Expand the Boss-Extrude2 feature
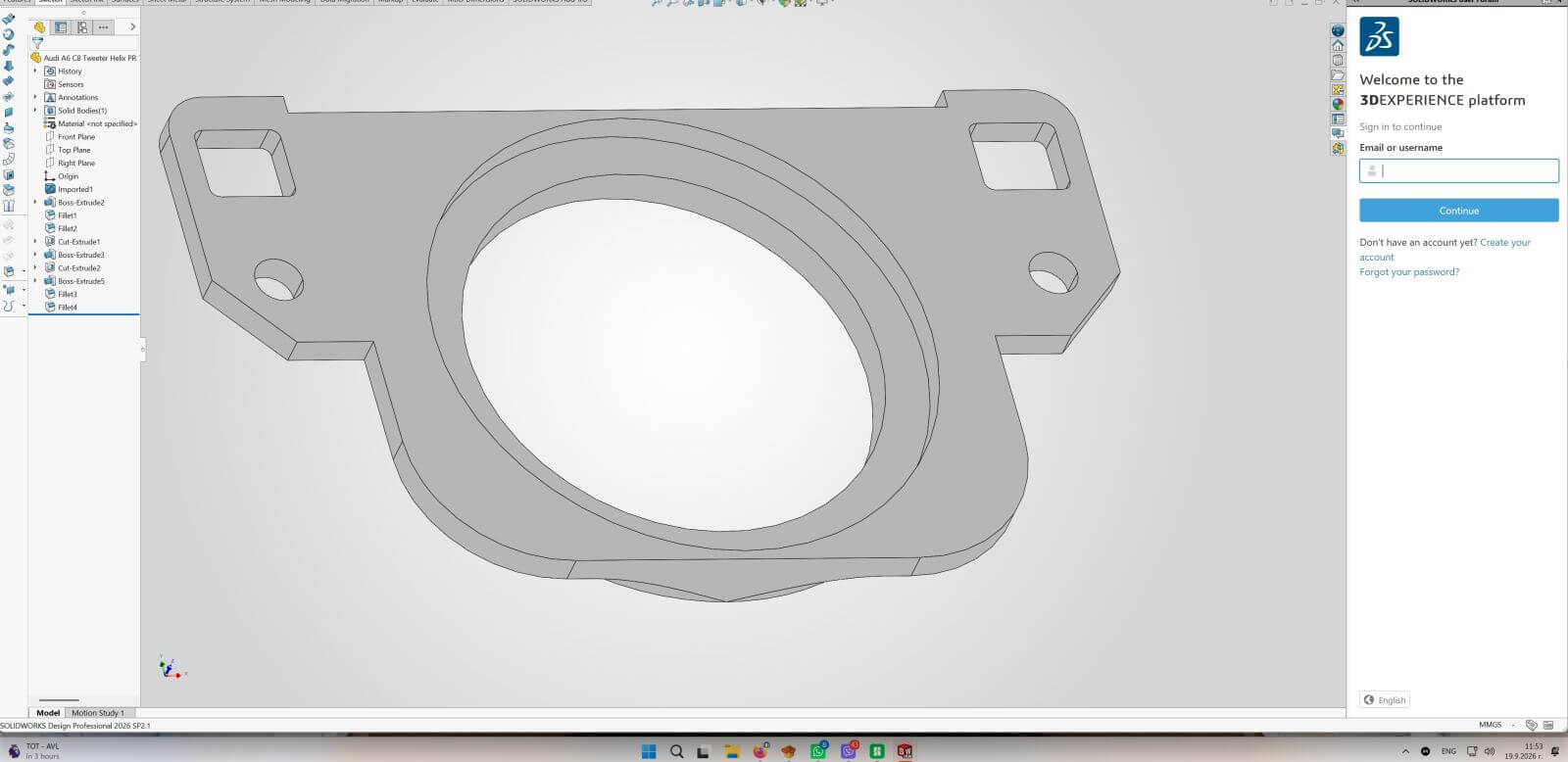1568x762 pixels. pos(35,203)
